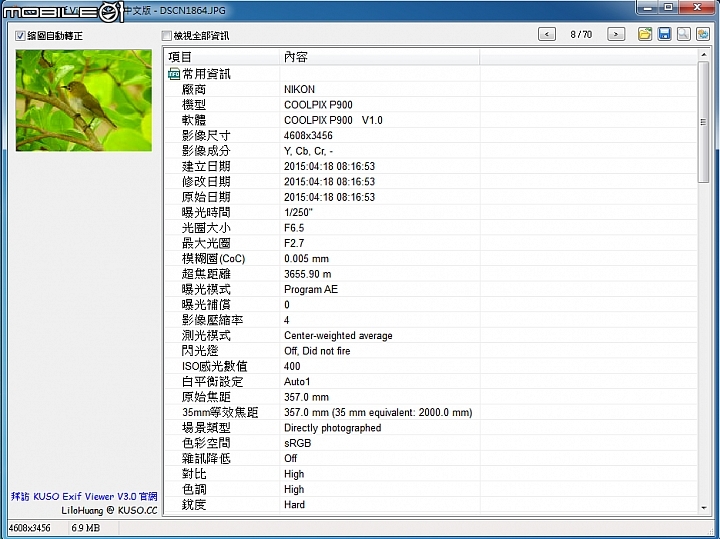Select the 影像壓縮率 4 row
Viewport: 720px width, 539px height.
click(x=431, y=320)
